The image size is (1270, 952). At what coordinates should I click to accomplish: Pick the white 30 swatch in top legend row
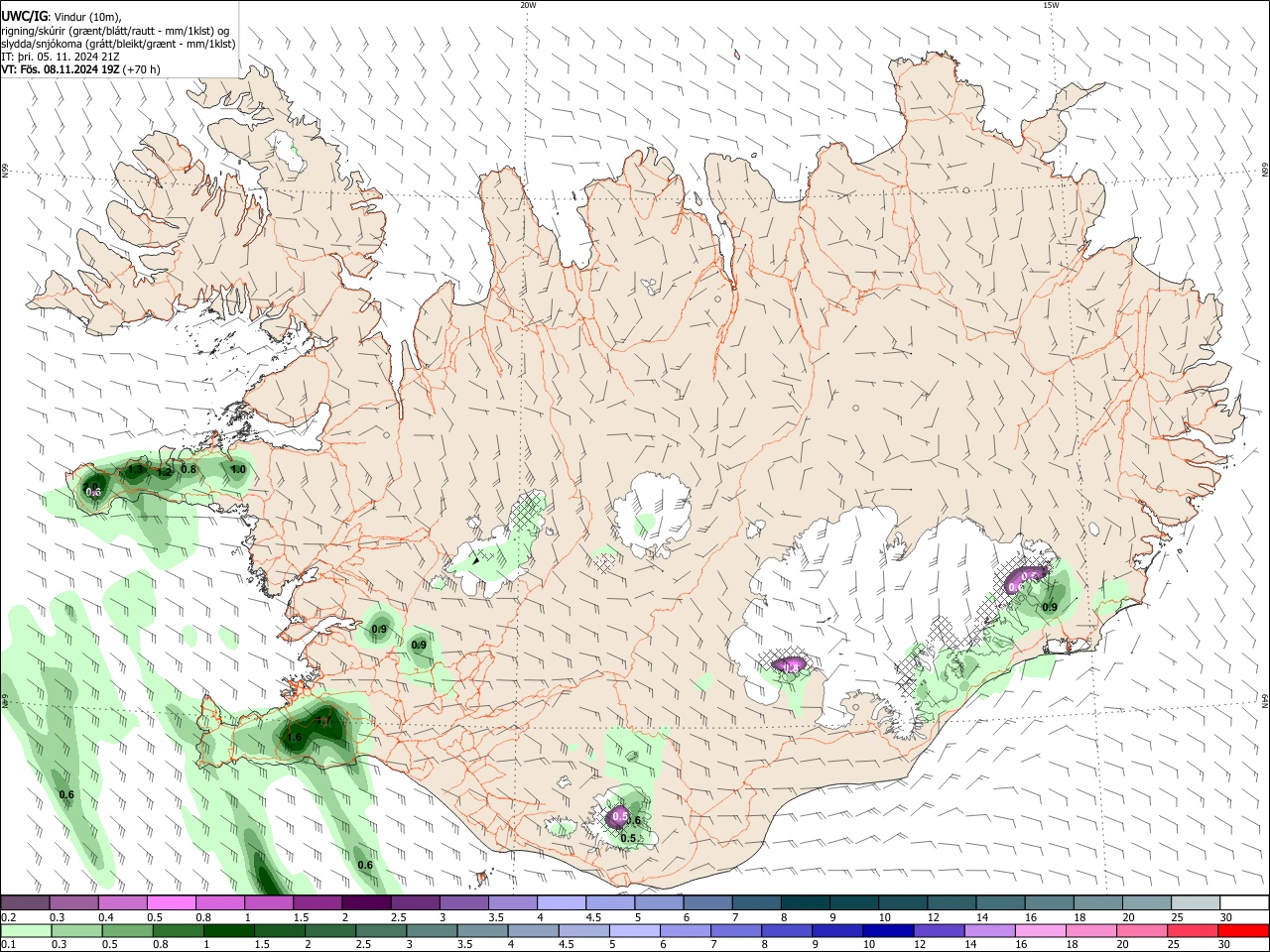(1244, 903)
